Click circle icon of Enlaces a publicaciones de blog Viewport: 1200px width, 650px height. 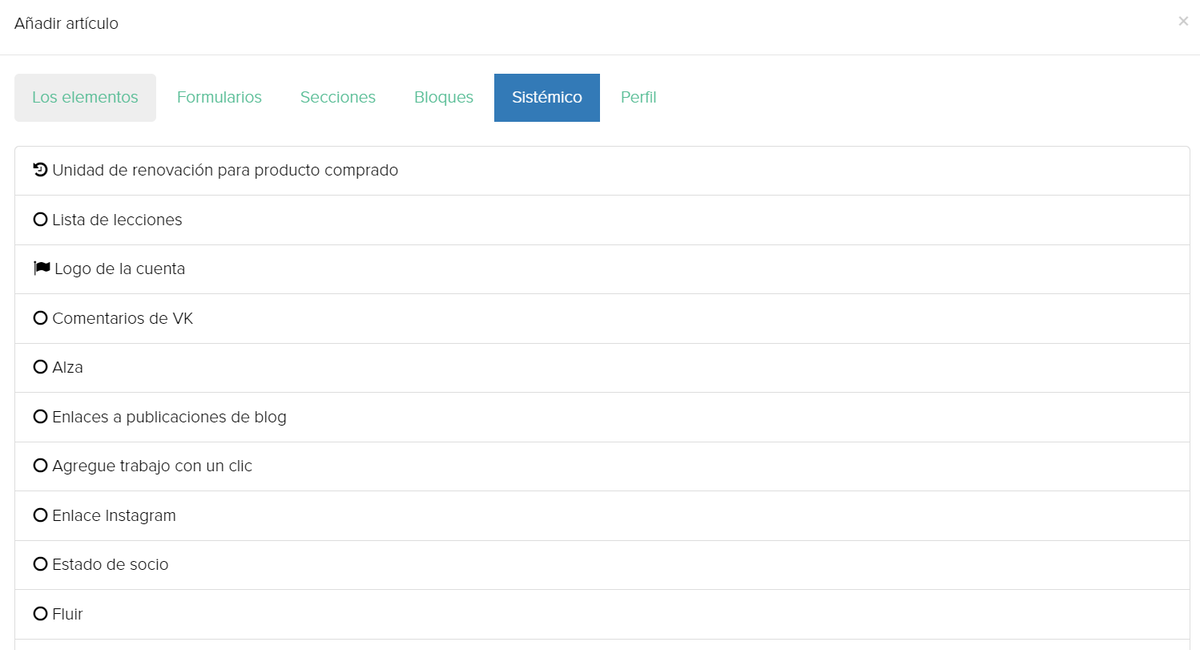[x=40, y=416]
